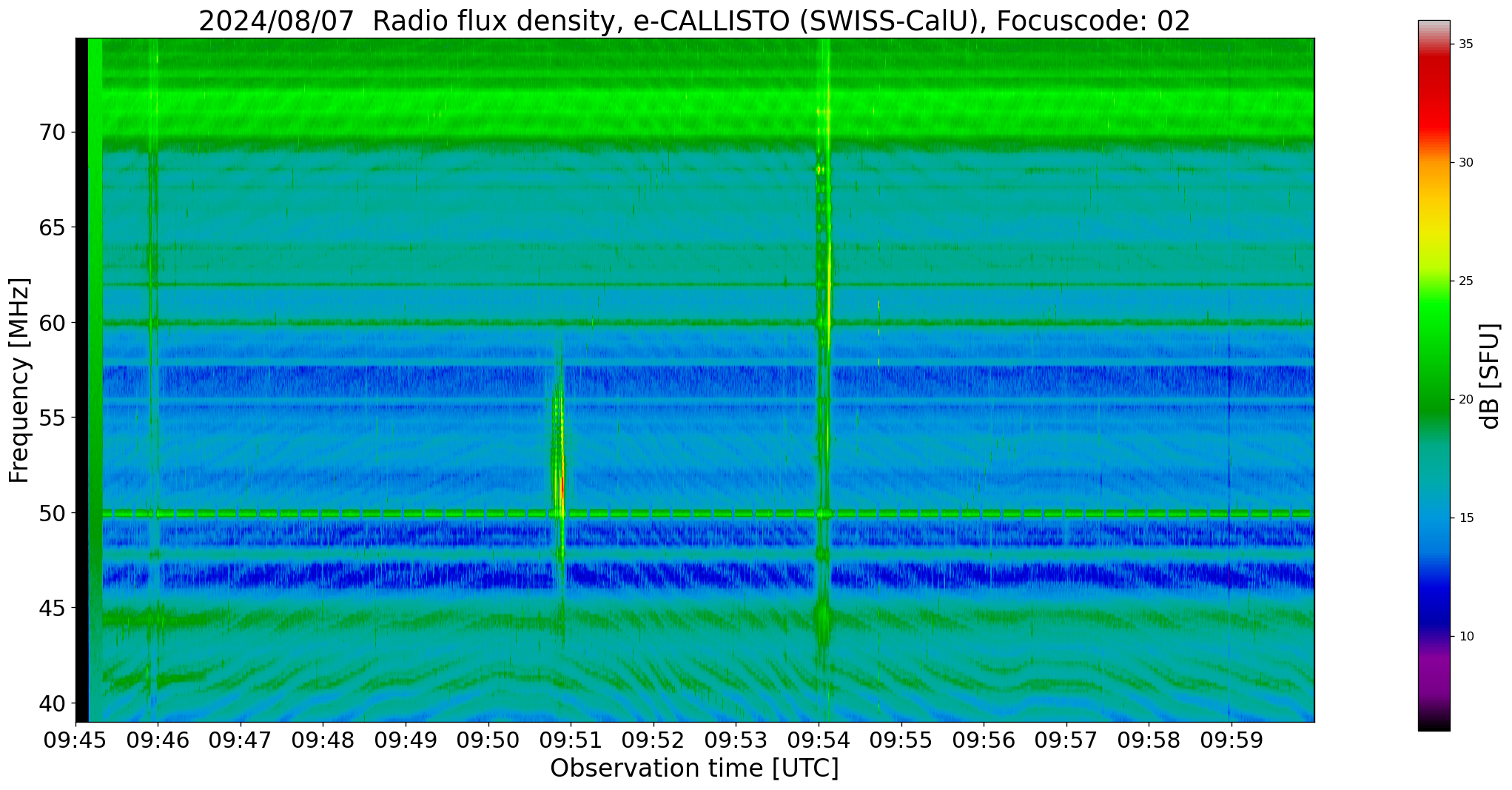The height and width of the screenshot is (790, 1512).
Task: Click the 'Frequency [MHz]' axis label
Action: coord(19,381)
